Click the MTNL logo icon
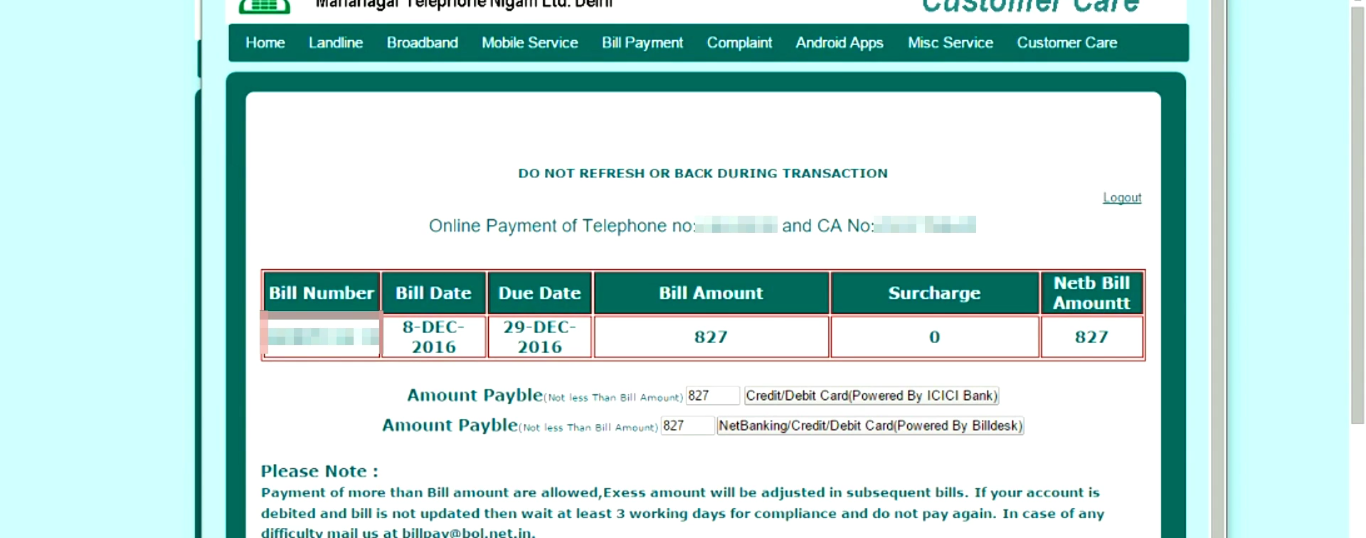This screenshot has height=538, width=1366. coord(264,6)
